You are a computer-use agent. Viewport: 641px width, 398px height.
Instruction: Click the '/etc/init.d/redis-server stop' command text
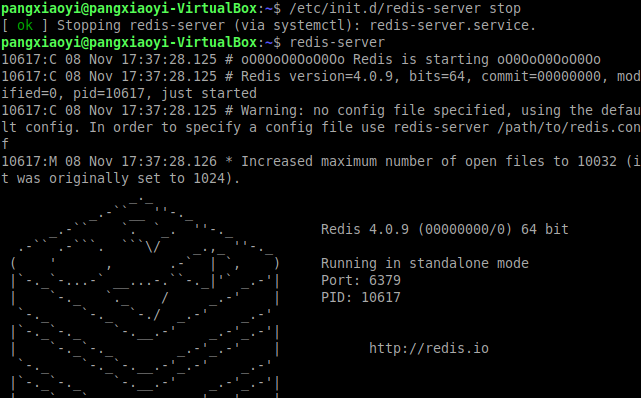[405, 9]
